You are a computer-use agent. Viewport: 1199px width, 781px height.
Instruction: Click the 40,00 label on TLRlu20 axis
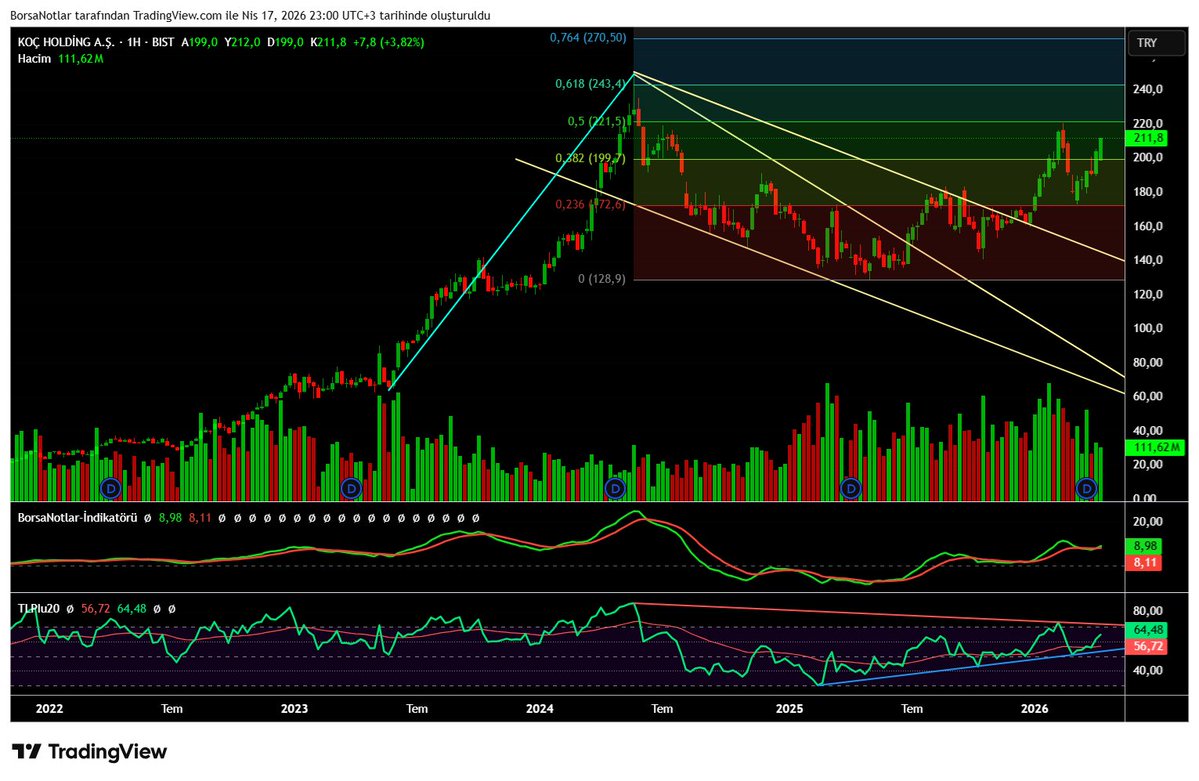coord(1148,670)
